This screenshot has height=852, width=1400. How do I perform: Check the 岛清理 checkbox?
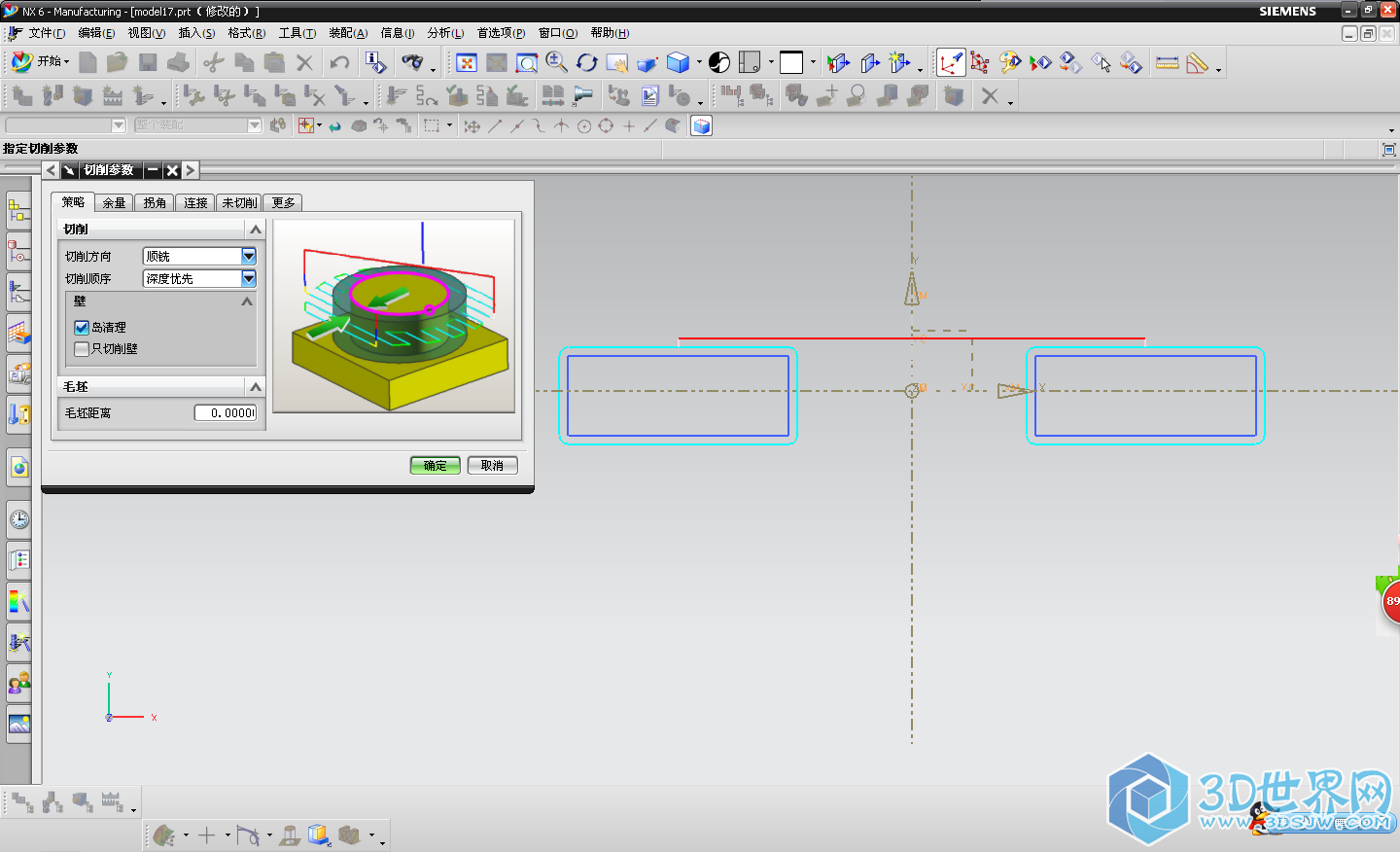[82, 328]
